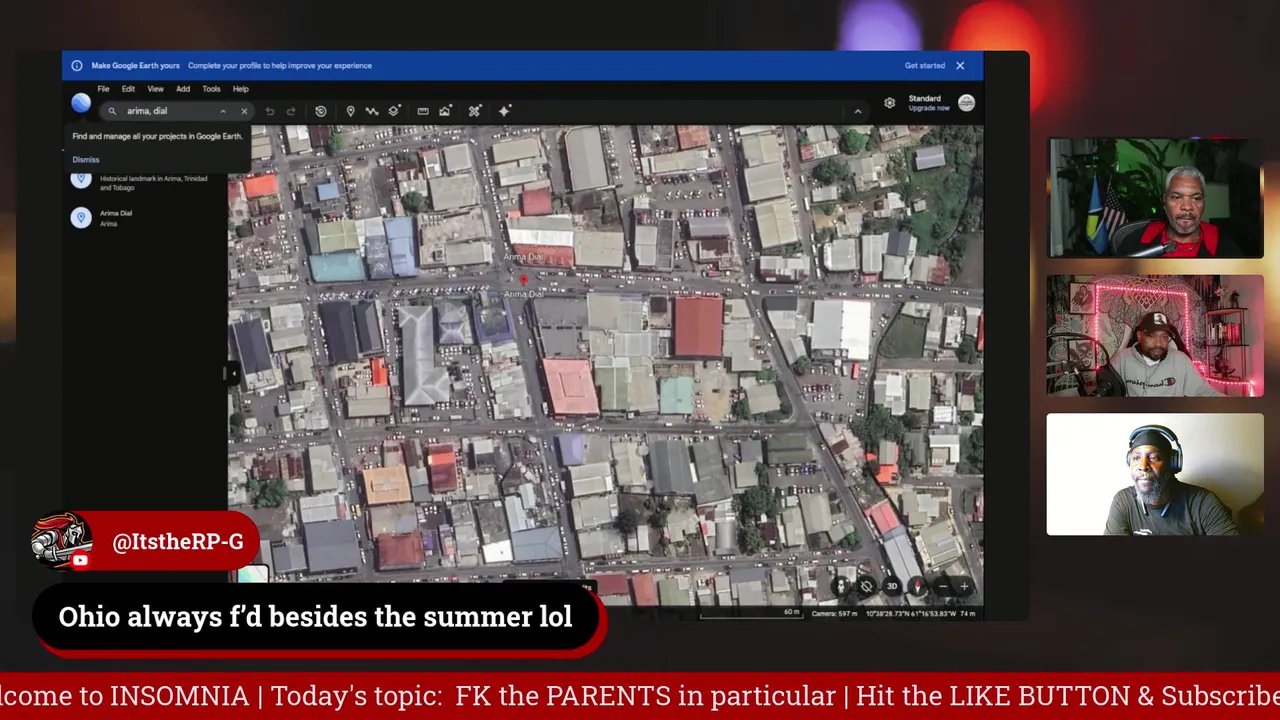Open the Tools menu
Screen dimensions: 1280x720
[x=211, y=89]
